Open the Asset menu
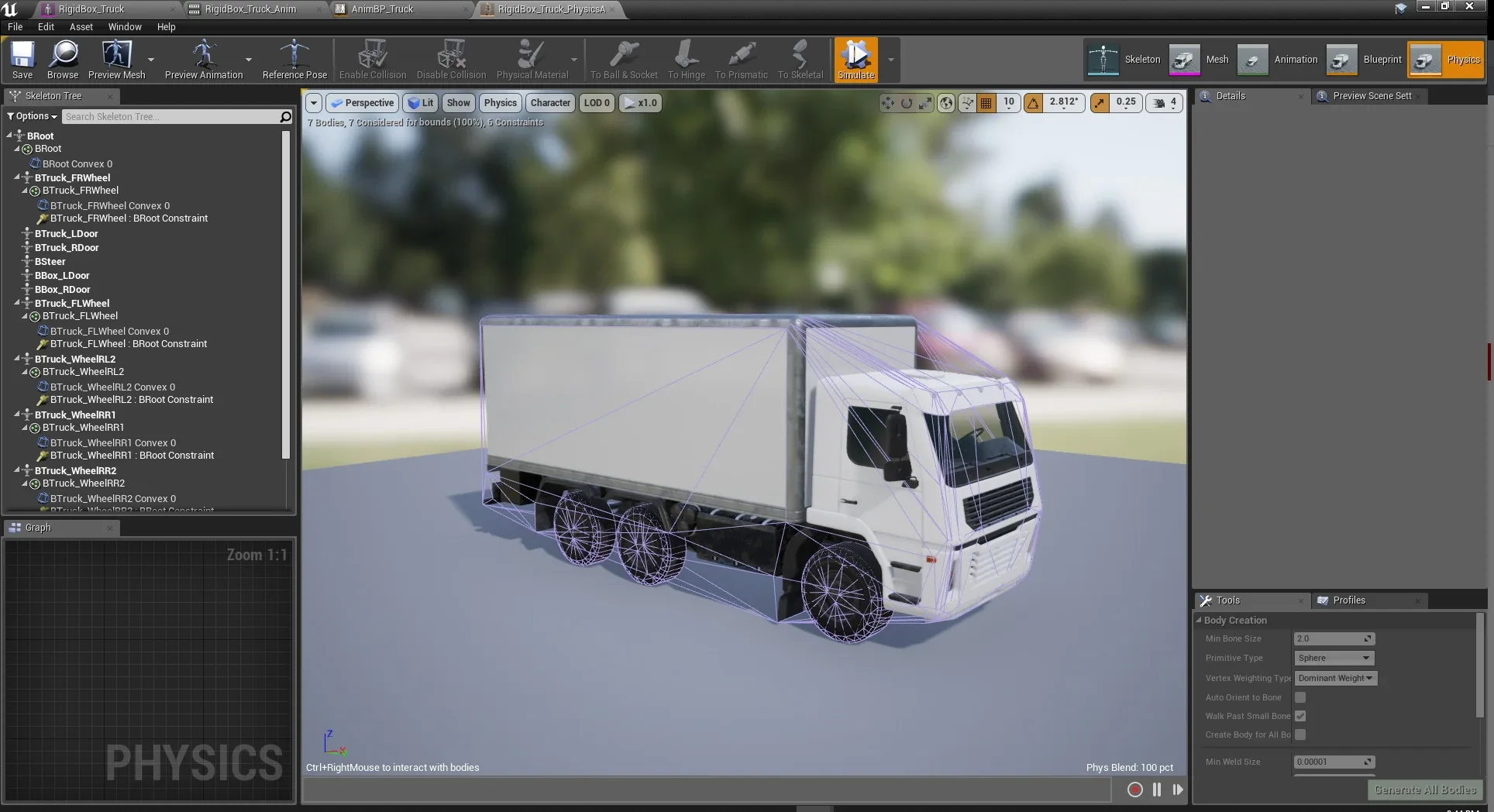1494x812 pixels. [x=81, y=26]
